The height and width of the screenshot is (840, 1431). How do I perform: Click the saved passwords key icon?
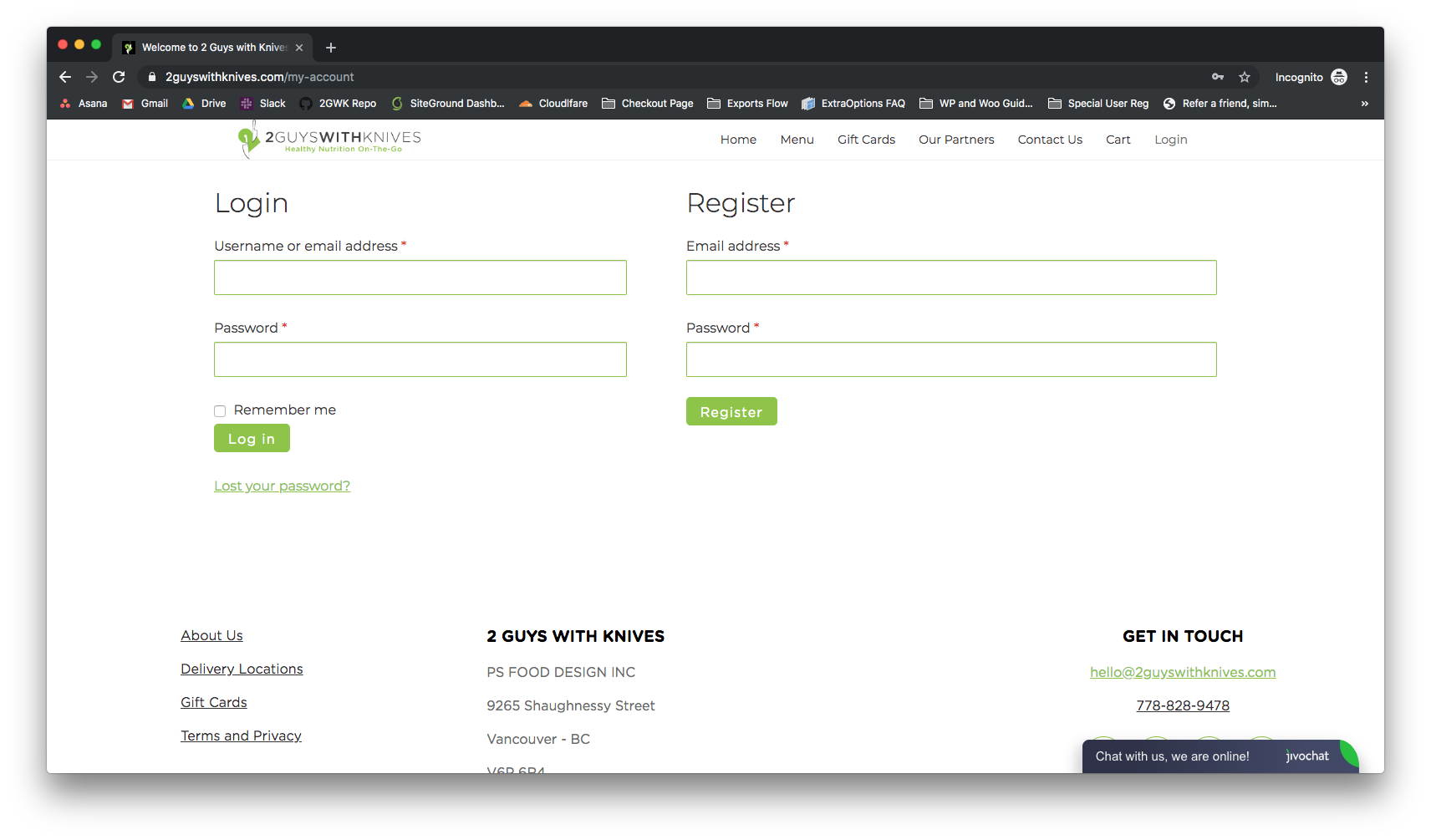tap(1218, 77)
